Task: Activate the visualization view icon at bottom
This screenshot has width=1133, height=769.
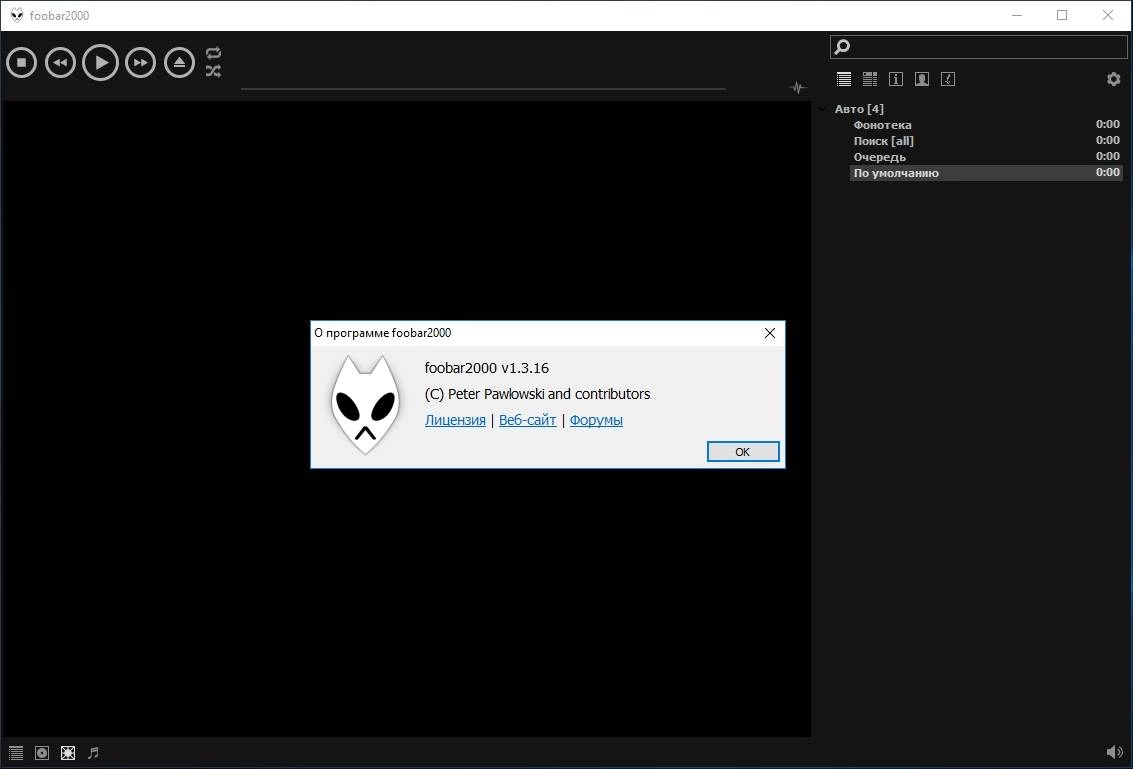Action: [68, 753]
